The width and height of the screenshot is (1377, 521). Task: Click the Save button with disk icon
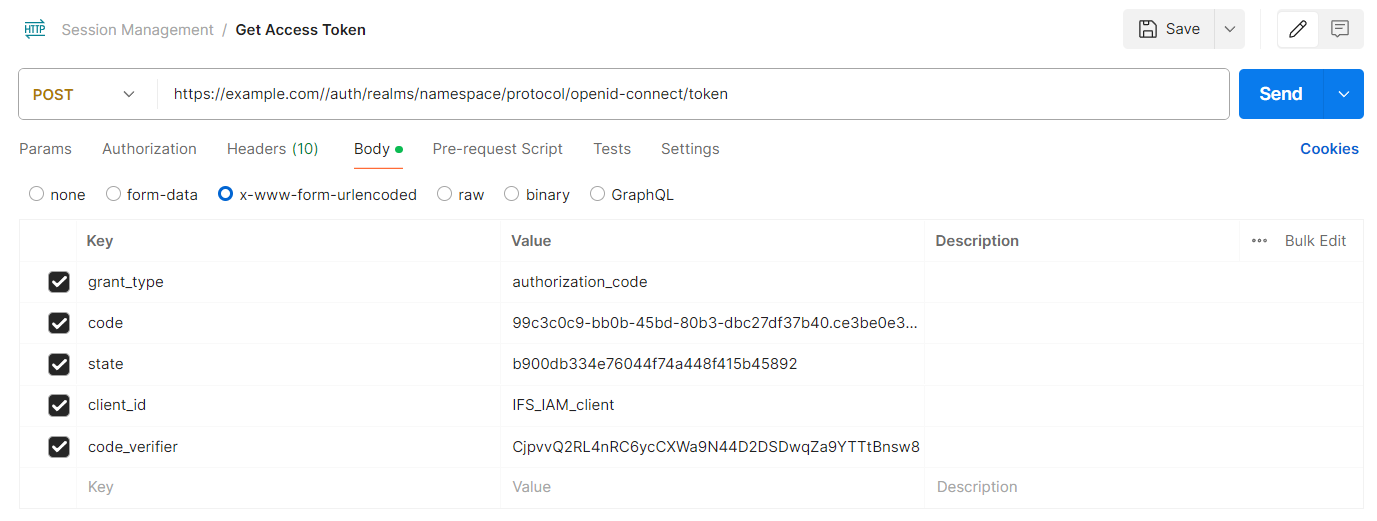tap(1169, 29)
